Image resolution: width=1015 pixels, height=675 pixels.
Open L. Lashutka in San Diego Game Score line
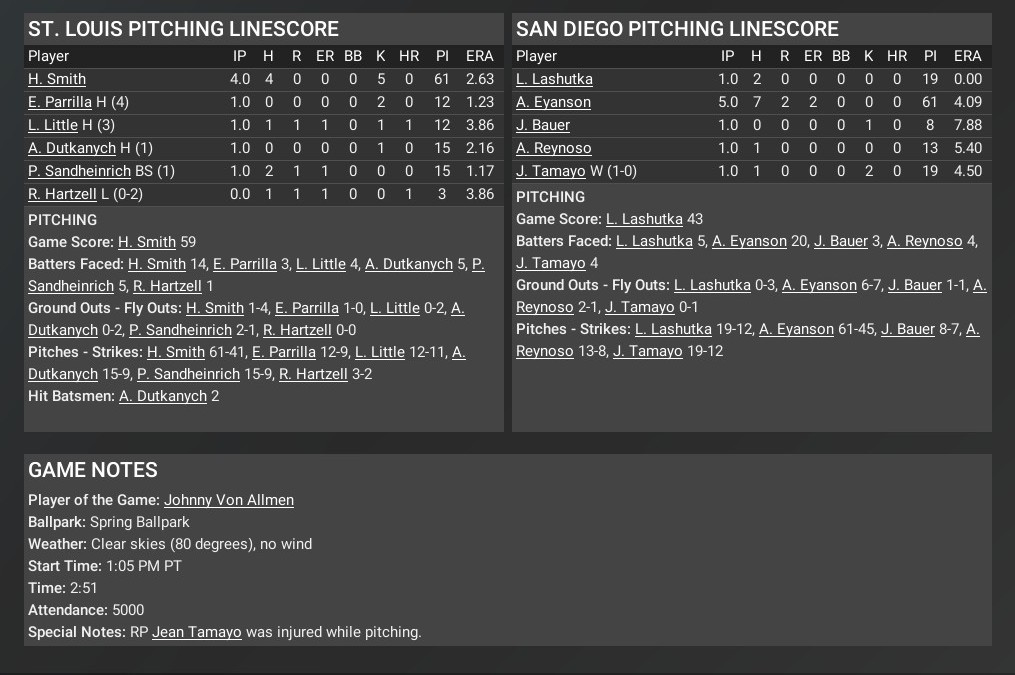(645, 219)
